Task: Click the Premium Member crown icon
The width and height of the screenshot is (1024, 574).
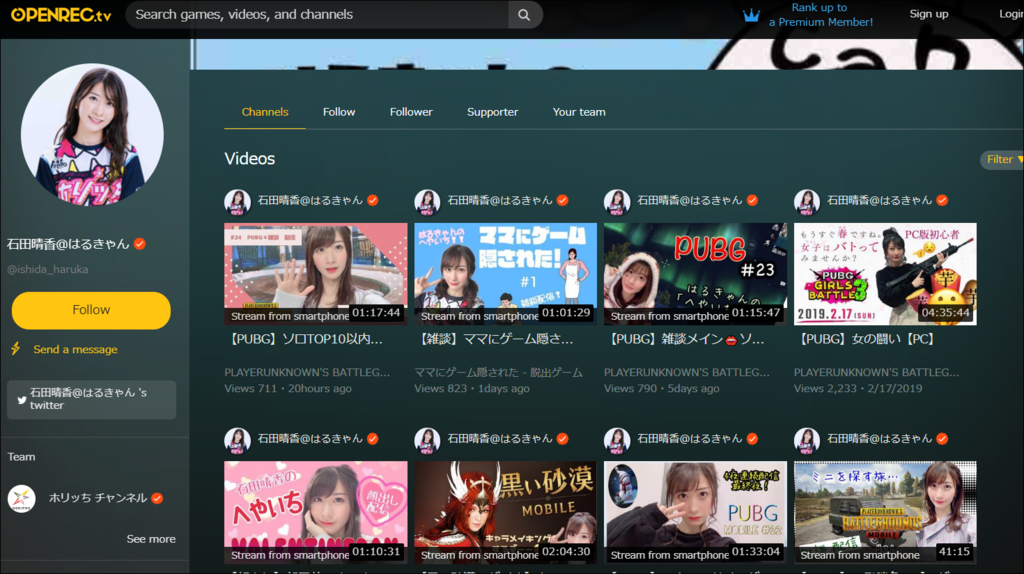Action: [x=751, y=15]
